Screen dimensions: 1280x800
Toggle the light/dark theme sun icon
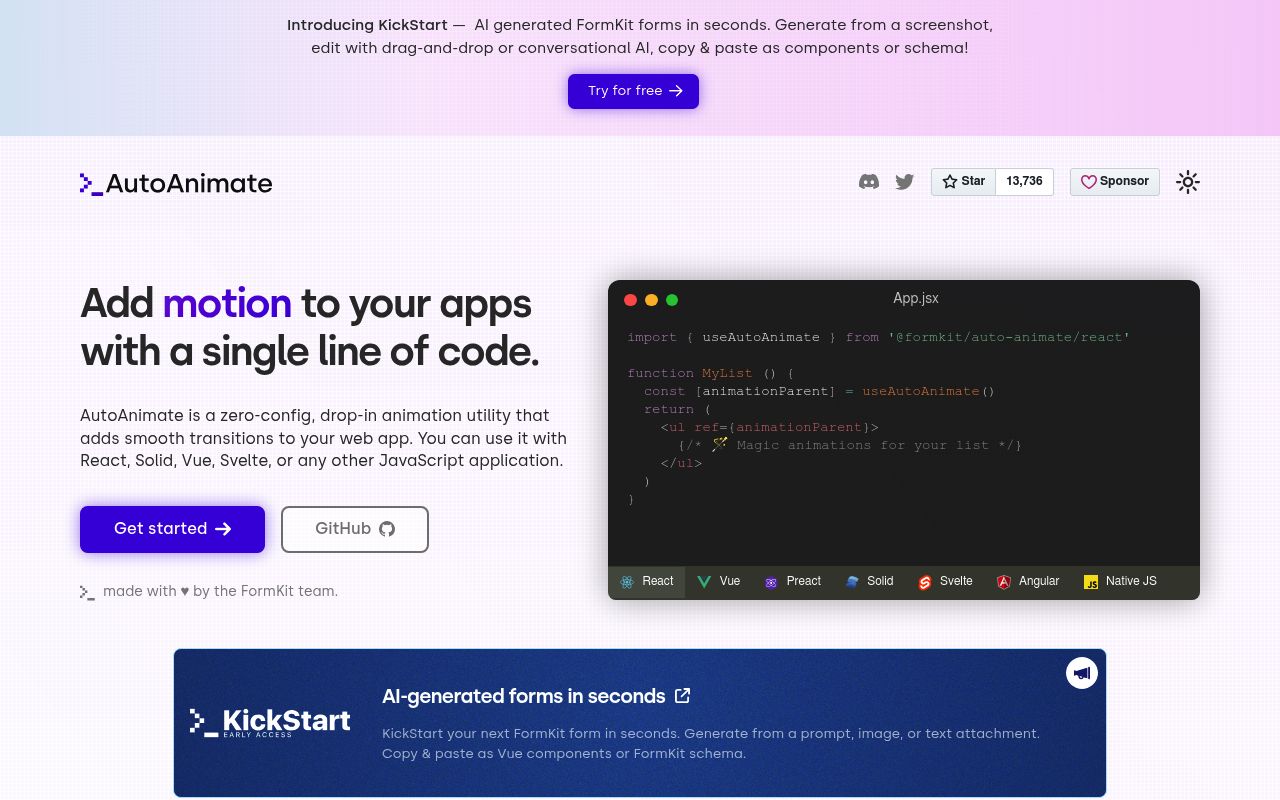1187,182
